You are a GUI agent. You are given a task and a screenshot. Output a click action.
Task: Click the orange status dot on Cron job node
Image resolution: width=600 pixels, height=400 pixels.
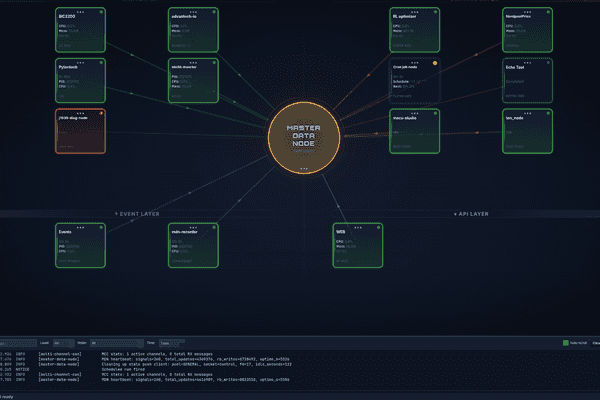[x=435, y=63]
